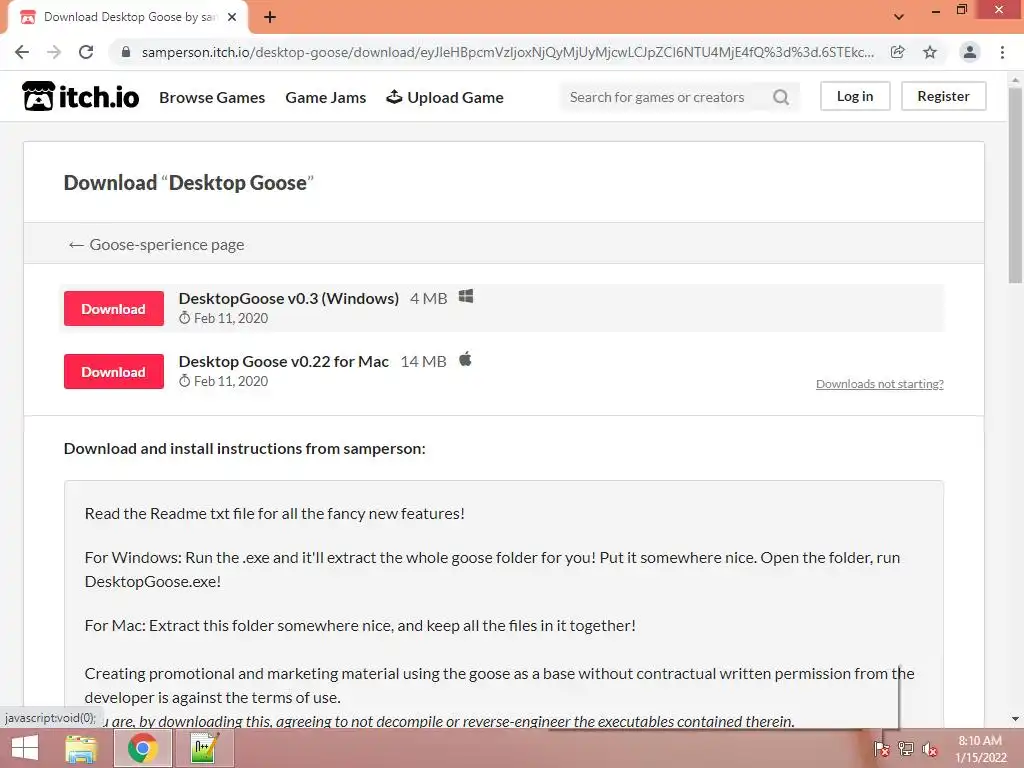Close the Download Desktop Goose tab
Viewport: 1024px width, 768px height.
[232, 17]
